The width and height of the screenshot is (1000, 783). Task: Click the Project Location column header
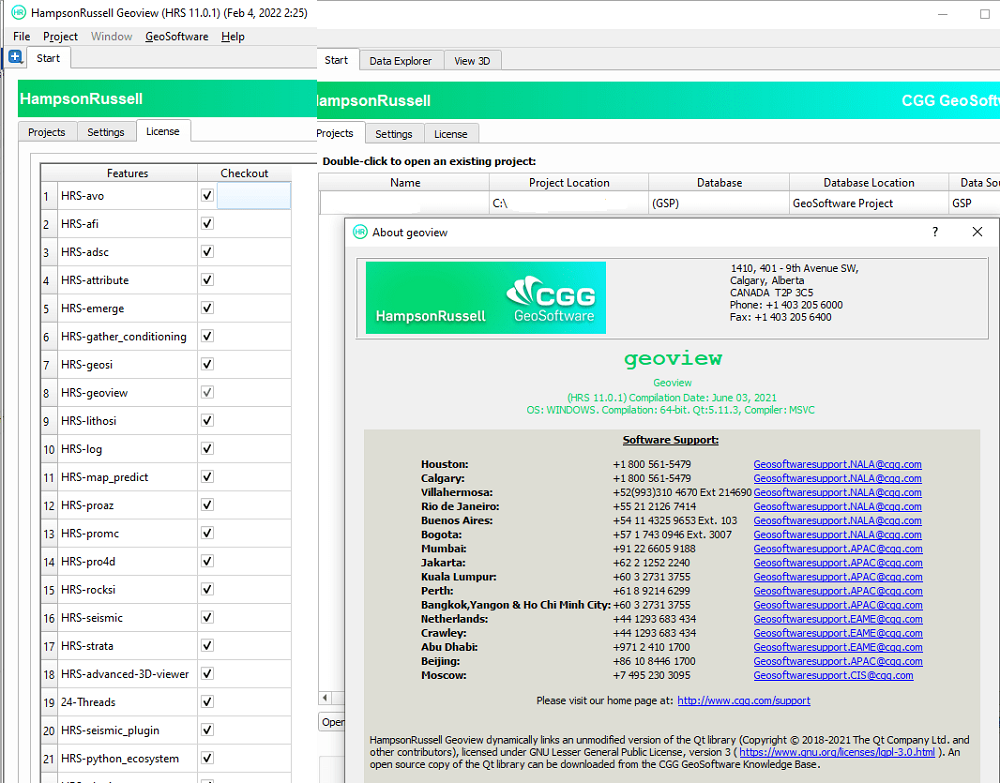pyautogui.click(x=569, y=182)
